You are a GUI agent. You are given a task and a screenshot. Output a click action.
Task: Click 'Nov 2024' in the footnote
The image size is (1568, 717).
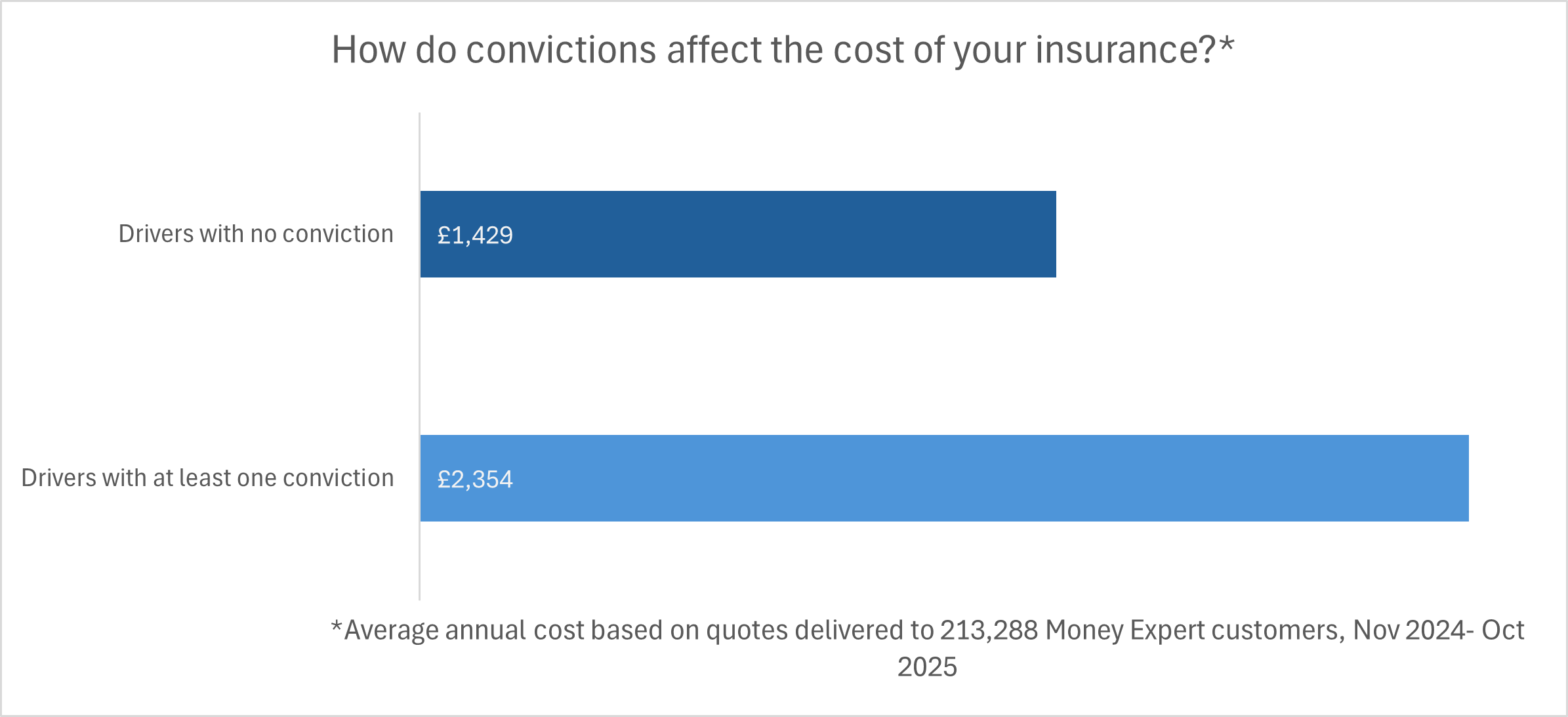1408,630
